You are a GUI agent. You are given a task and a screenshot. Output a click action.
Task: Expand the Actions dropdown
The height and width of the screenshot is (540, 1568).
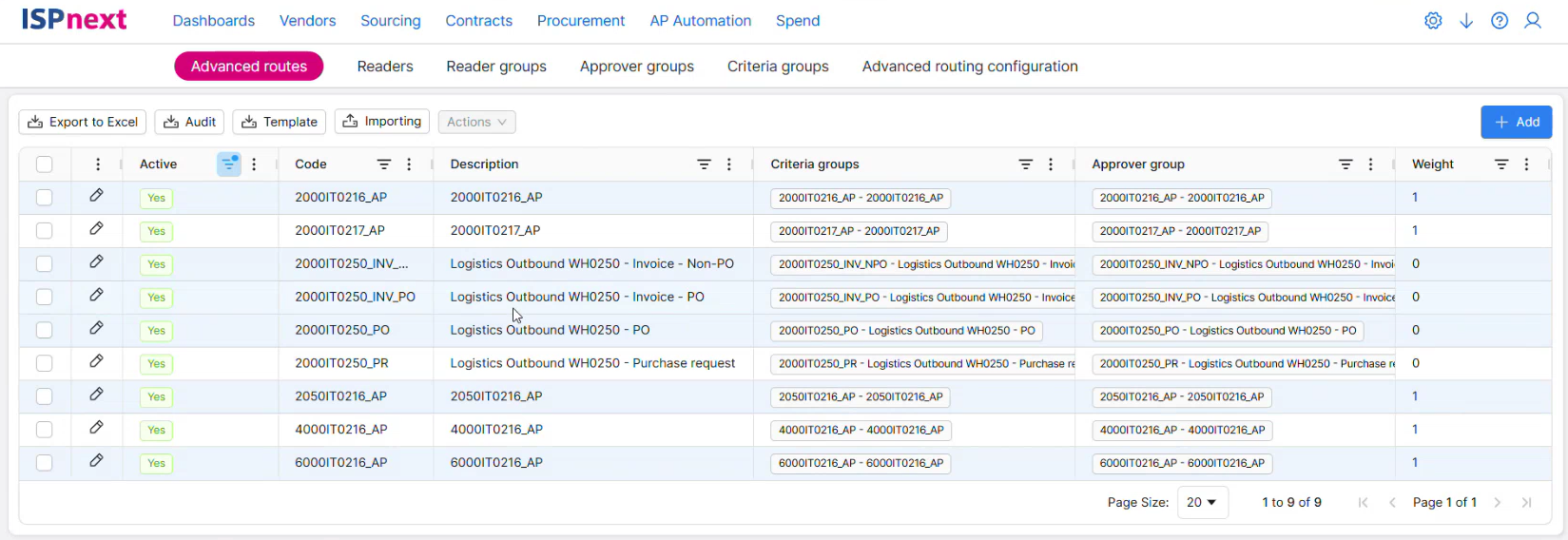pyautogui.click(x=476, y=122)
